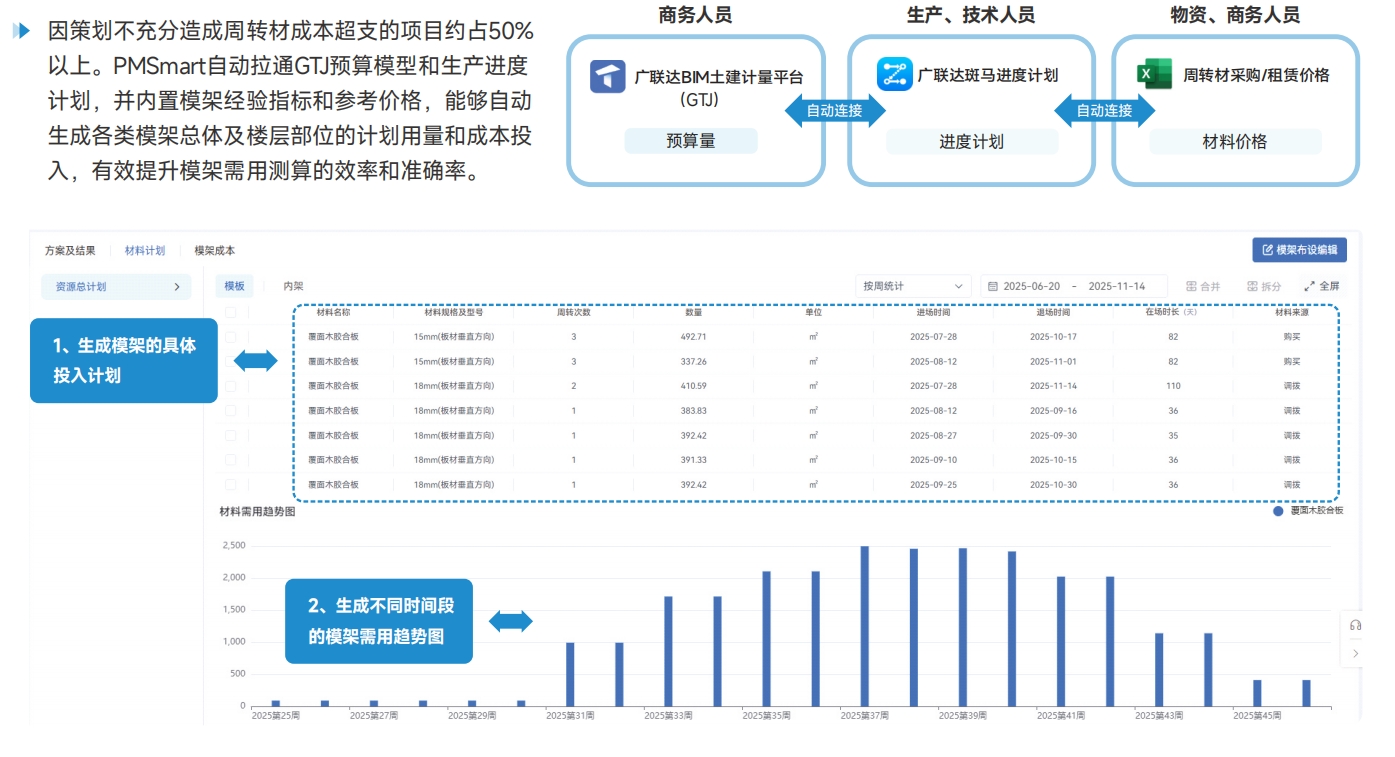Click the 广联达BIM土建计量平台 GTJ icon
Image resolution: width=1395 pixels, height=757 pixels.
pyautogui.click(x=607, y=77)
